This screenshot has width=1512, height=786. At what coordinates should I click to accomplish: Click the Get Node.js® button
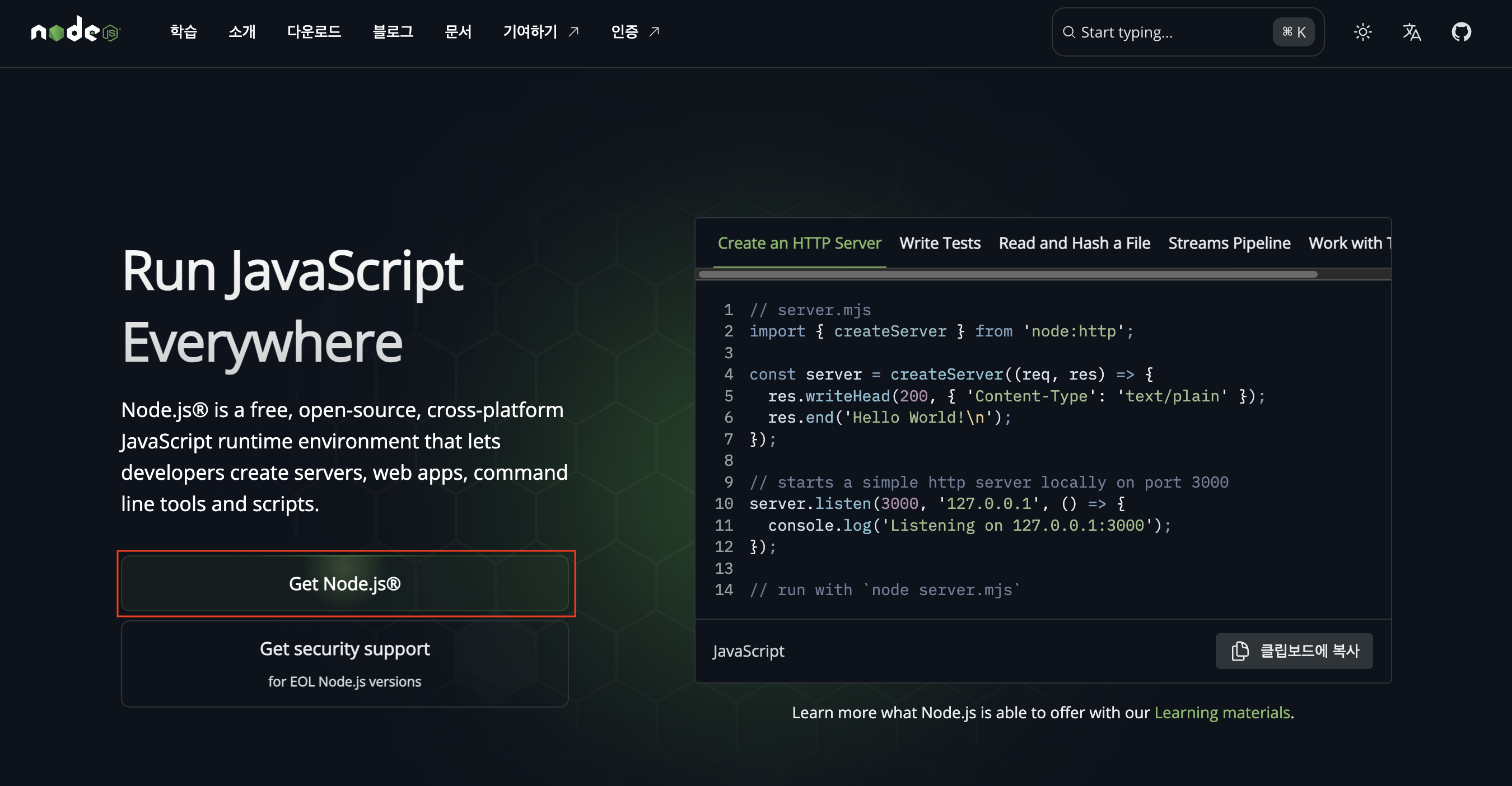click(x=344, y=584)
